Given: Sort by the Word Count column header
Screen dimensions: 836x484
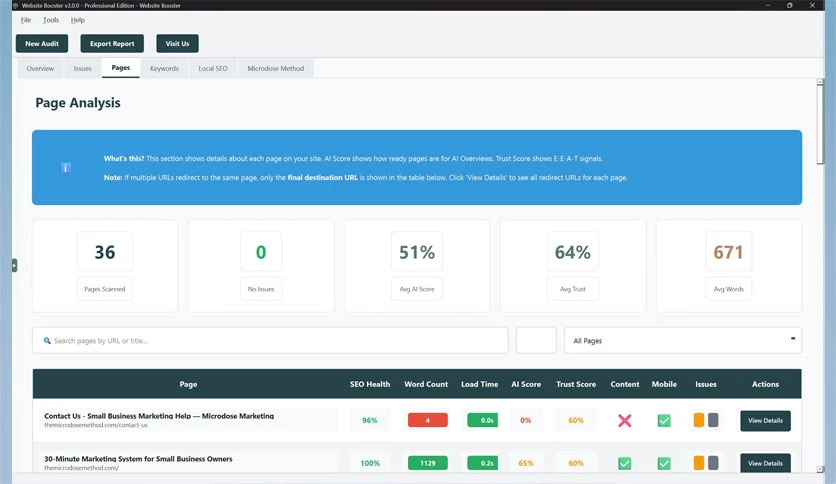Looking at the screenshot, I should (425, 384).
